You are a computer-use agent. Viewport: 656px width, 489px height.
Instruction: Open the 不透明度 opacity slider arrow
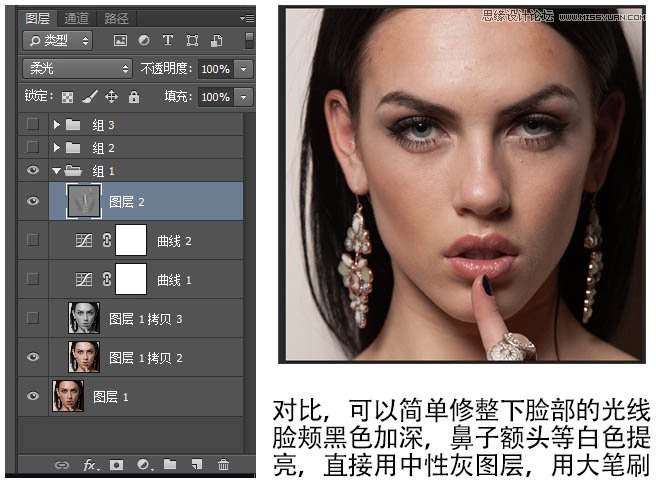click(245, 69)
